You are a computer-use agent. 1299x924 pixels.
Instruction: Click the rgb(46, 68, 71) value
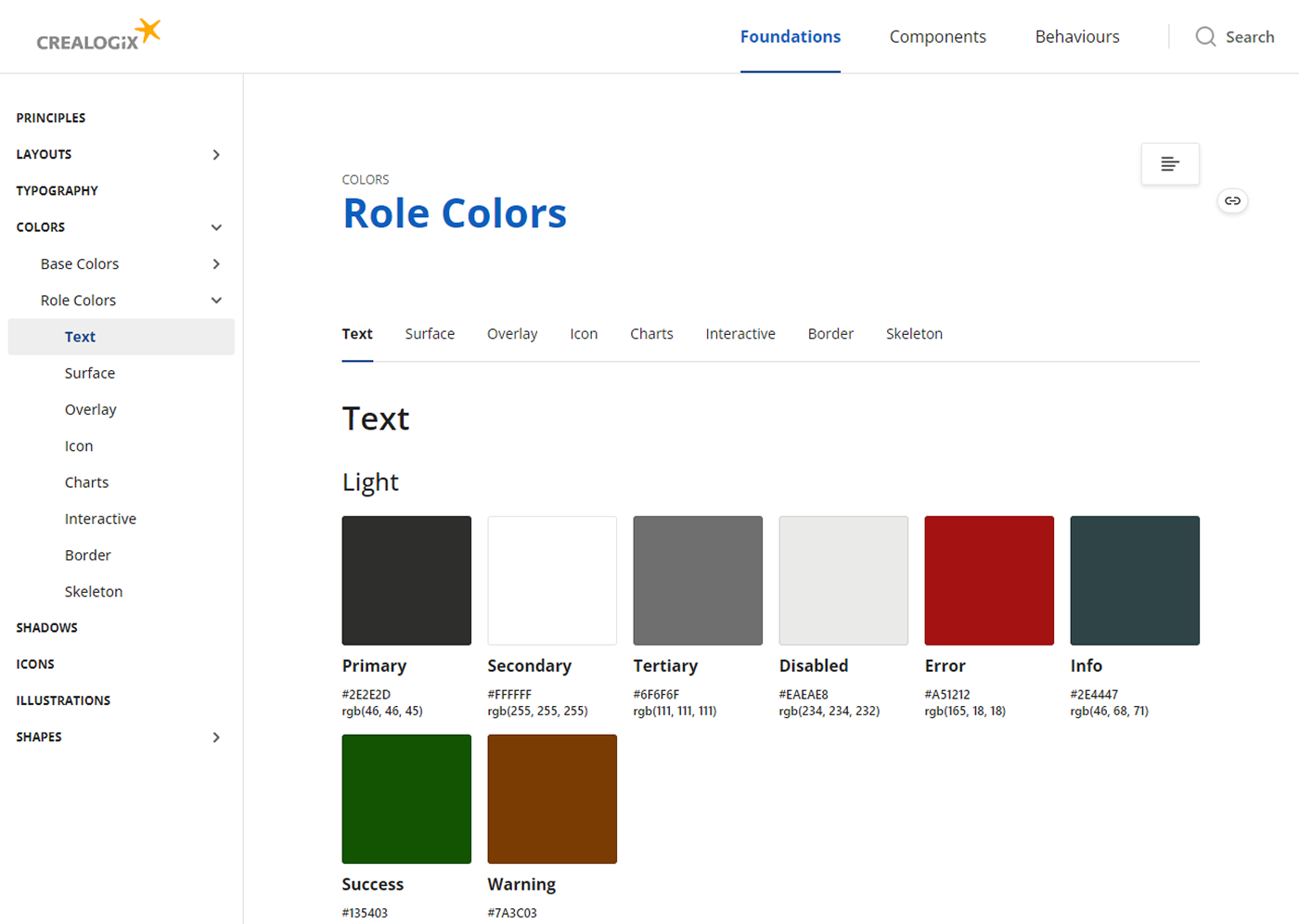tap(1110, 712)
